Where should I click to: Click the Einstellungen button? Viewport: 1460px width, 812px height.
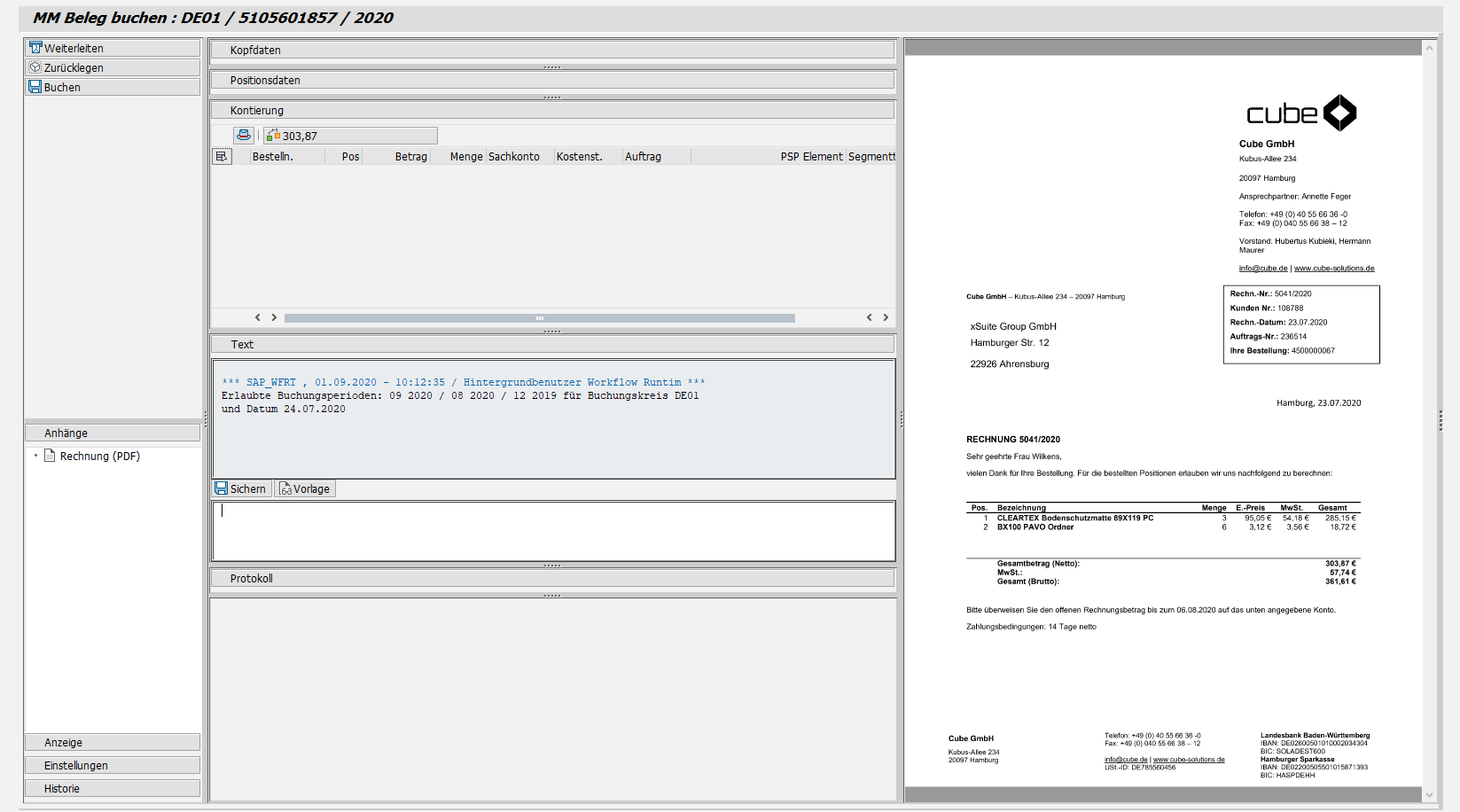point(113,765)
